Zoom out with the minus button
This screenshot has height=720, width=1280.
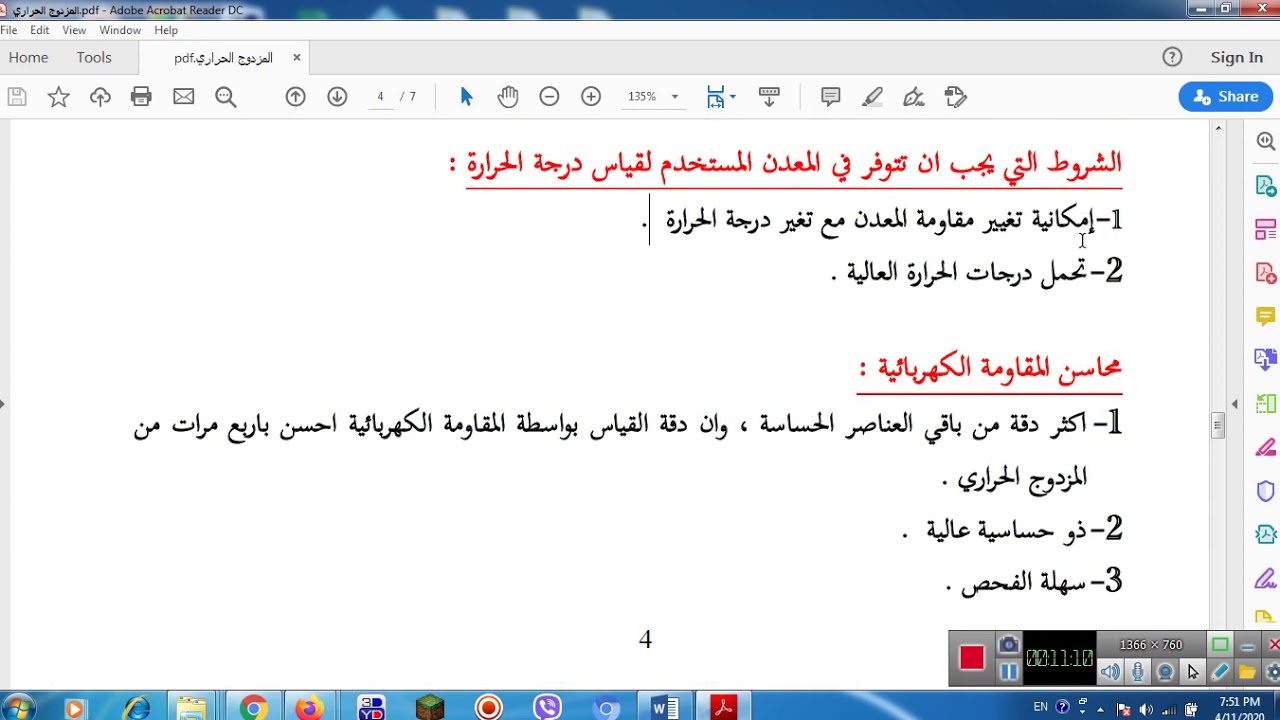click(x=549, y=97)
